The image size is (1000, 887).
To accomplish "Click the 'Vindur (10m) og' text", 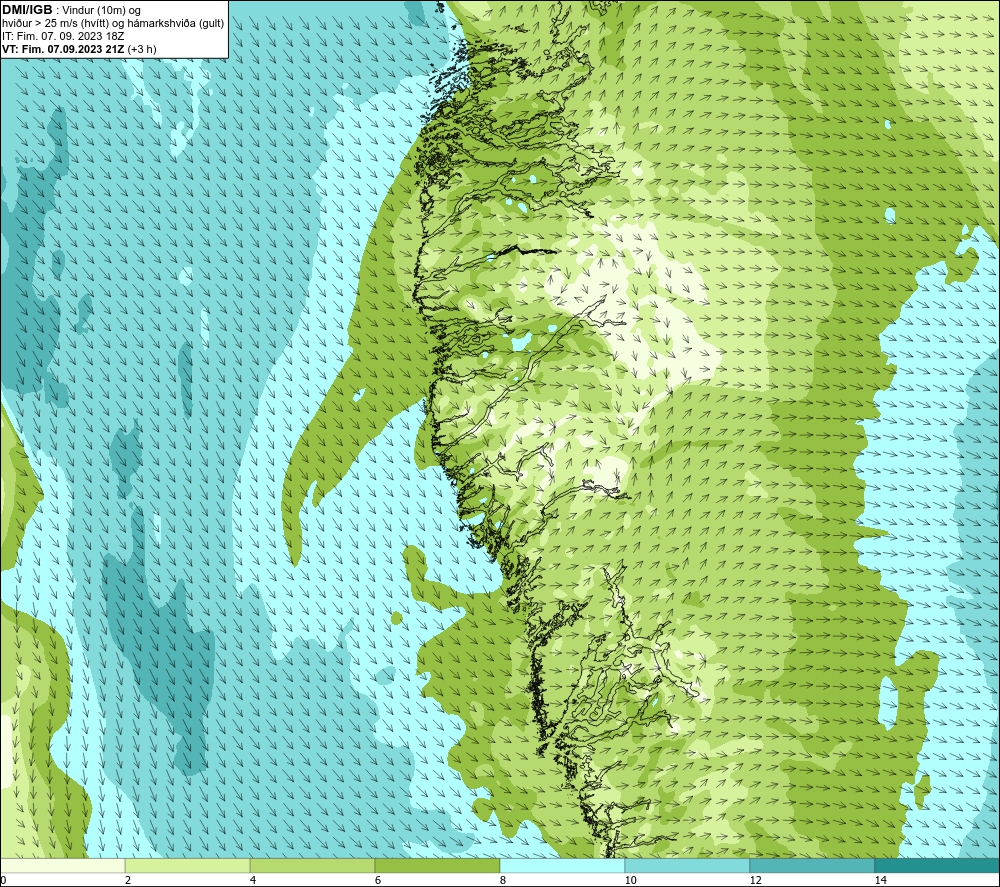I will click(101, 11).
